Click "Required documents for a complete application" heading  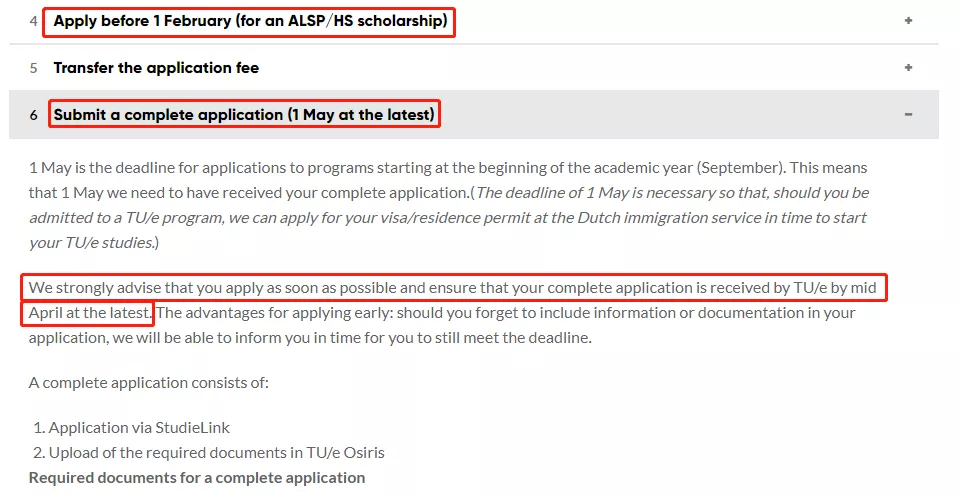[x=197, y=477]
